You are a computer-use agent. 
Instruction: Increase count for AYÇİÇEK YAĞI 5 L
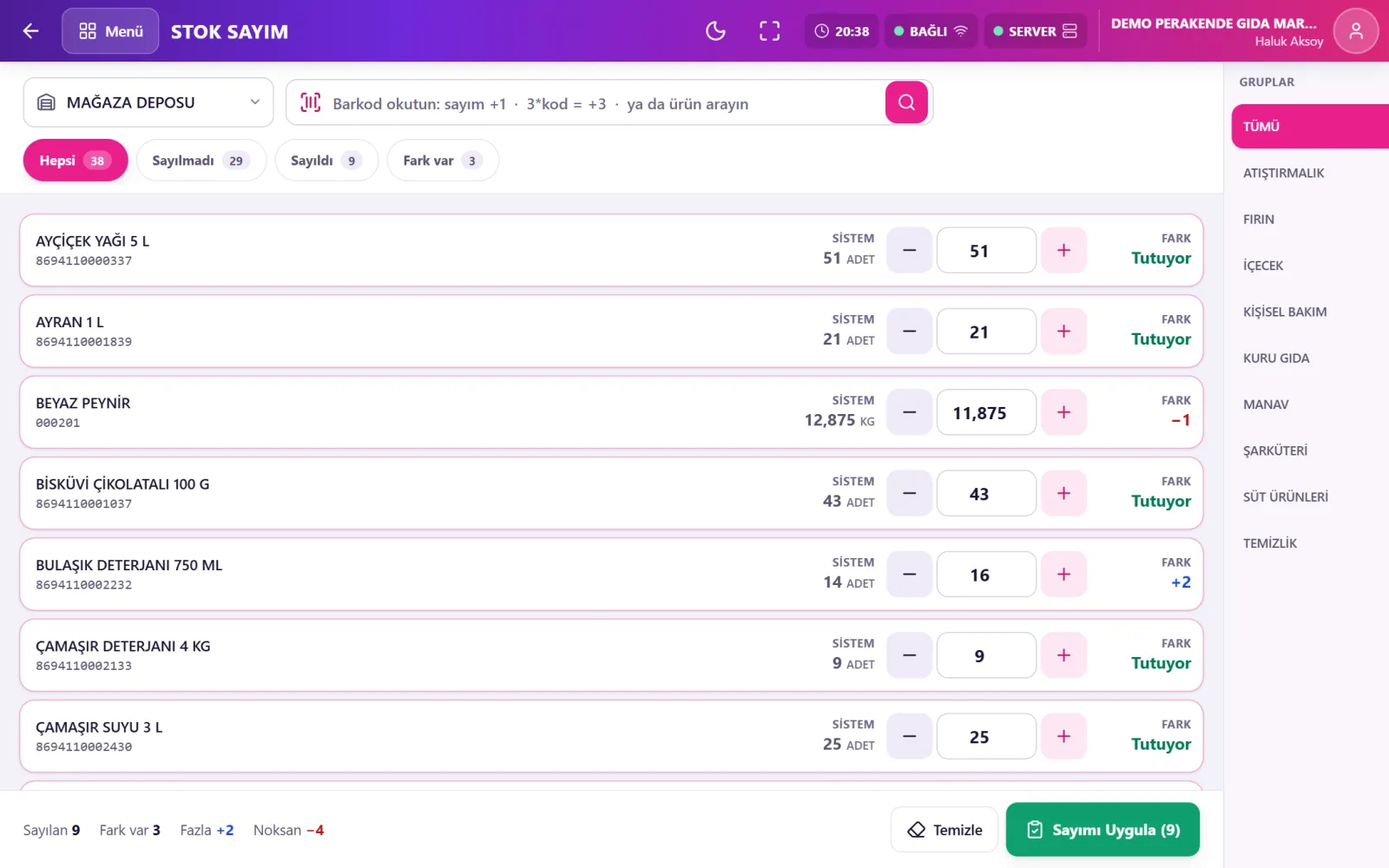pos(1063,250)
